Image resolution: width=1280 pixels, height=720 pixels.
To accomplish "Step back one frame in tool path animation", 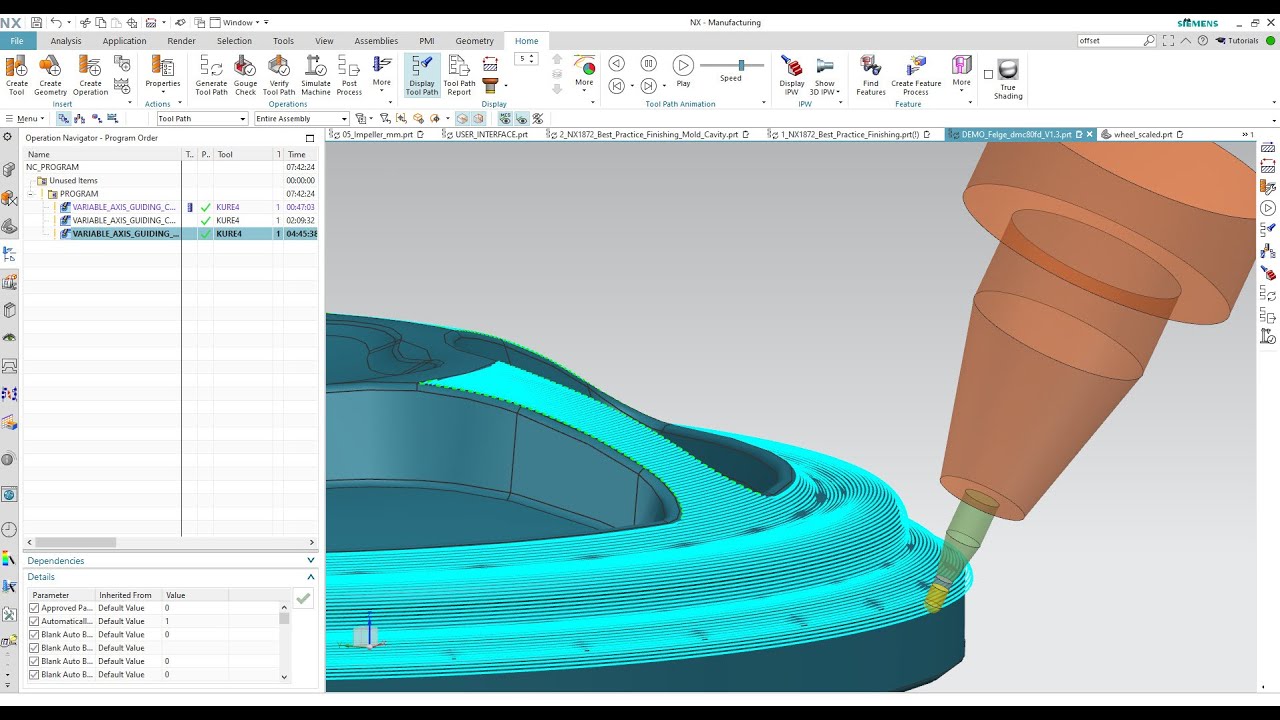I will point(616,64).
